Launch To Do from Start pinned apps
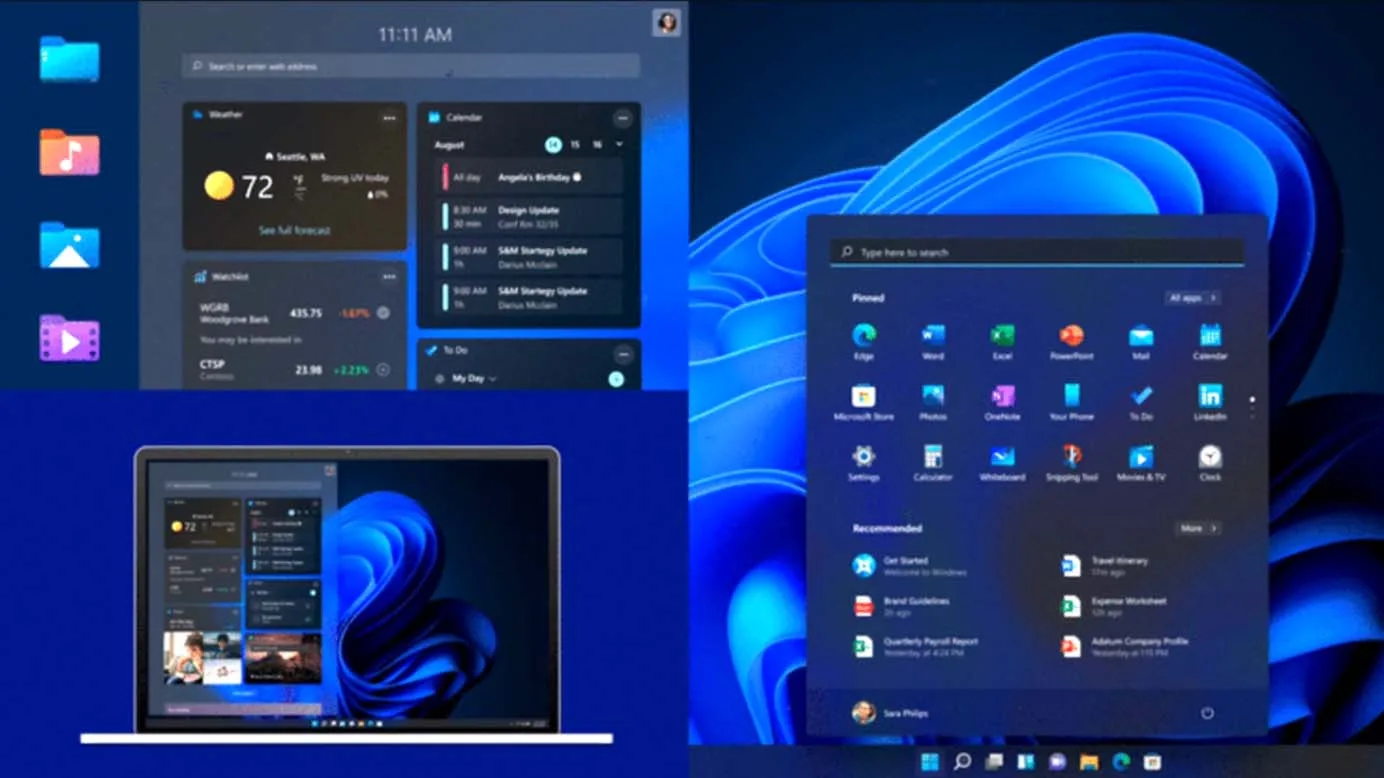 coord(1141,401)
